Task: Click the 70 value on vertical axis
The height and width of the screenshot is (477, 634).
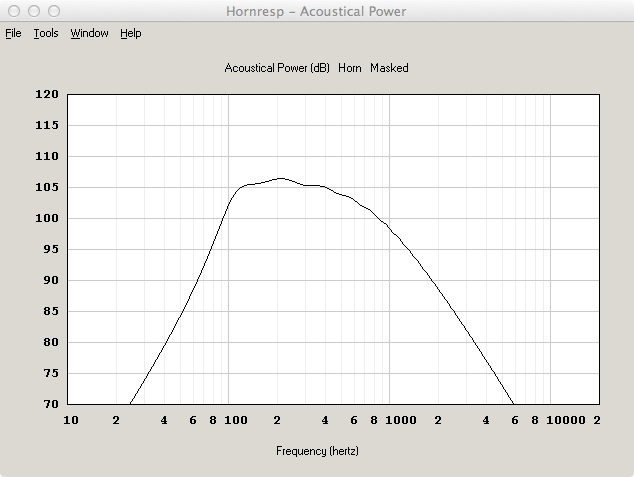Action: tap(51, 404)
